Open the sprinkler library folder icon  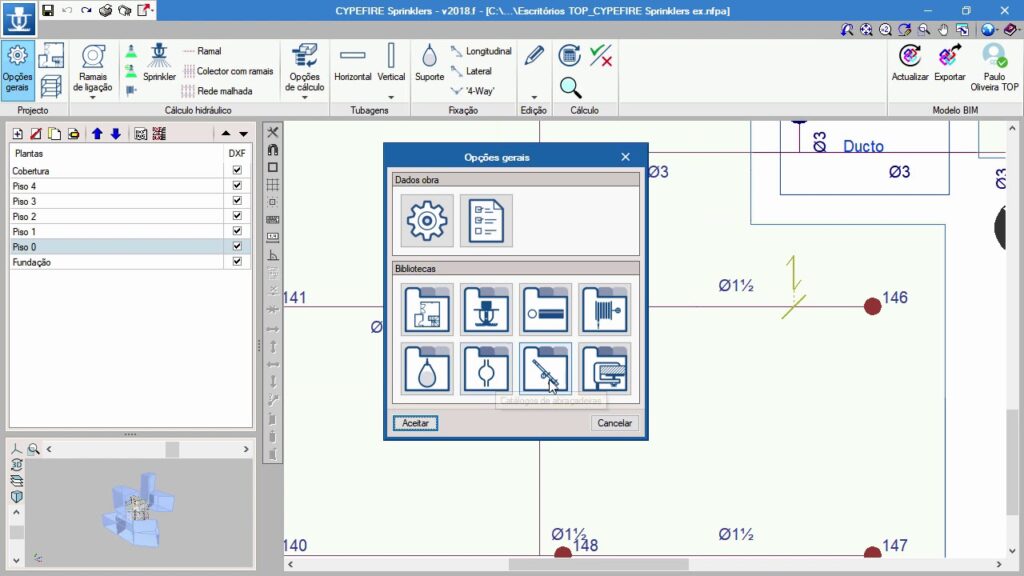tap(486, 309)
